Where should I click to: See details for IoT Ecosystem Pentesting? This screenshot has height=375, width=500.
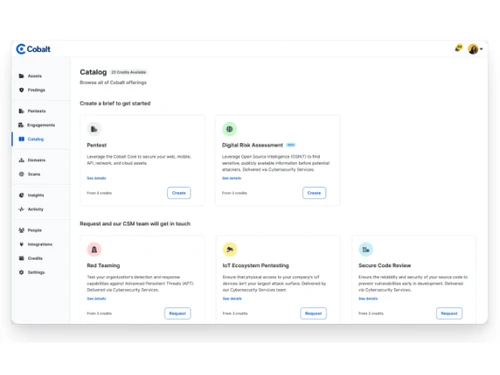pos(232,299)
